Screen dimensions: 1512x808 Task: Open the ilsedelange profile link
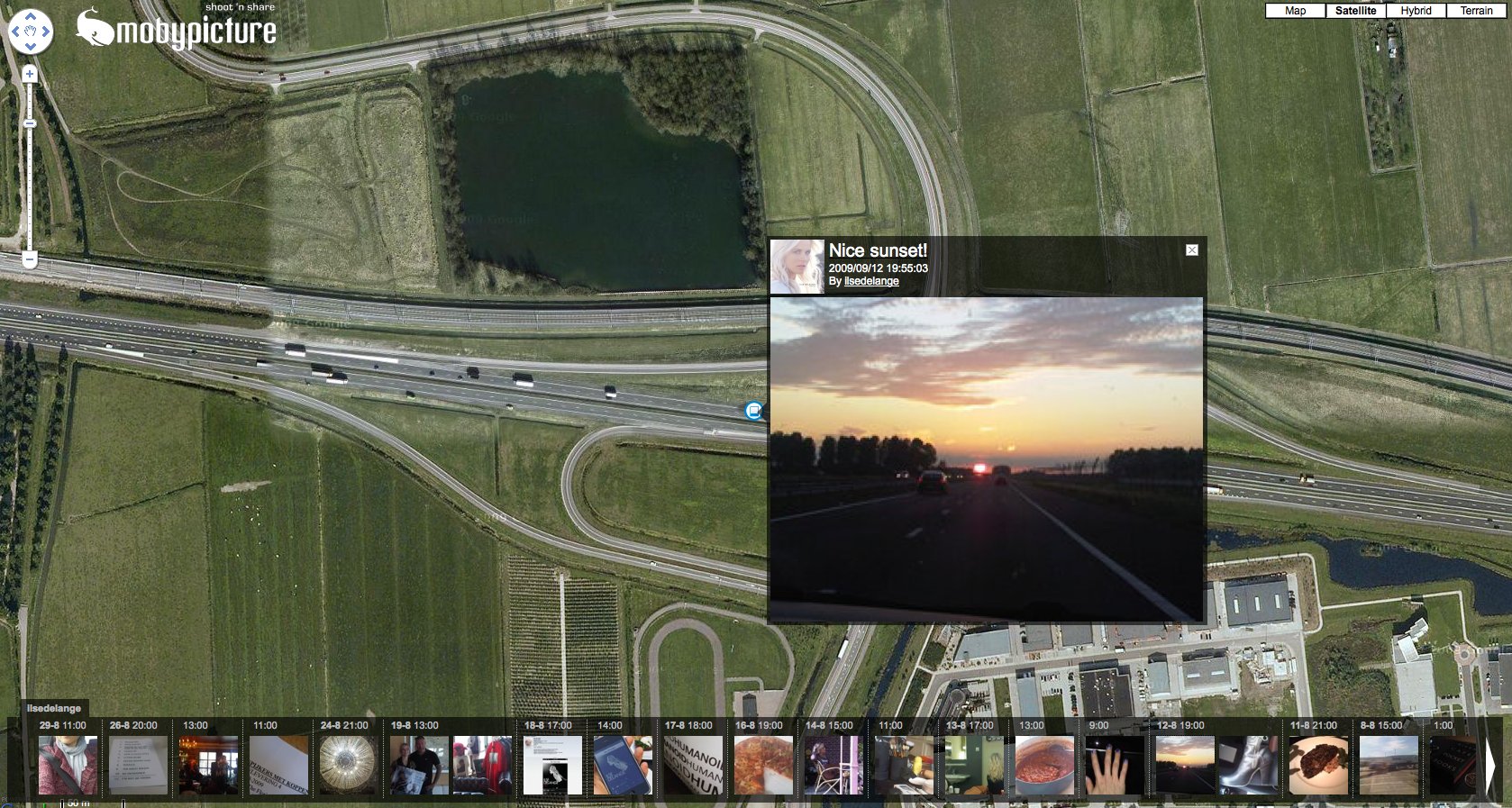coord(870,281)
